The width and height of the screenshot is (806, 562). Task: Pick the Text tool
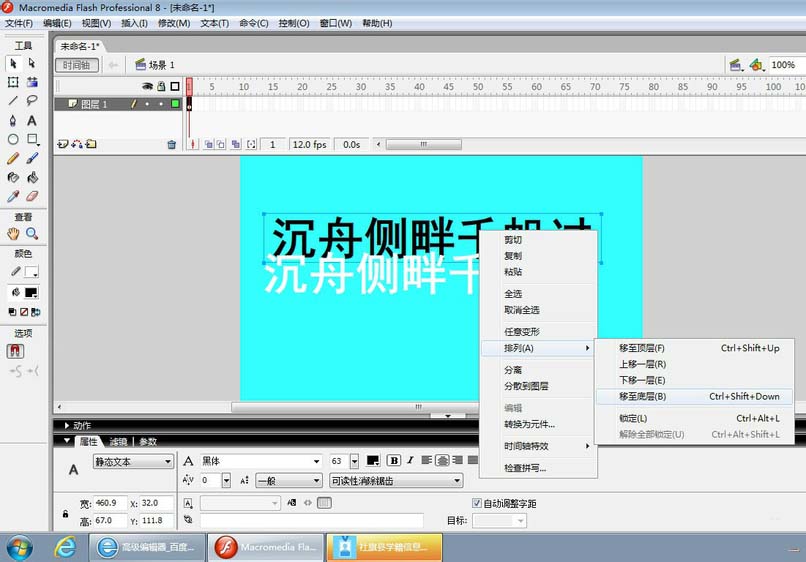[x=32, y=120]
